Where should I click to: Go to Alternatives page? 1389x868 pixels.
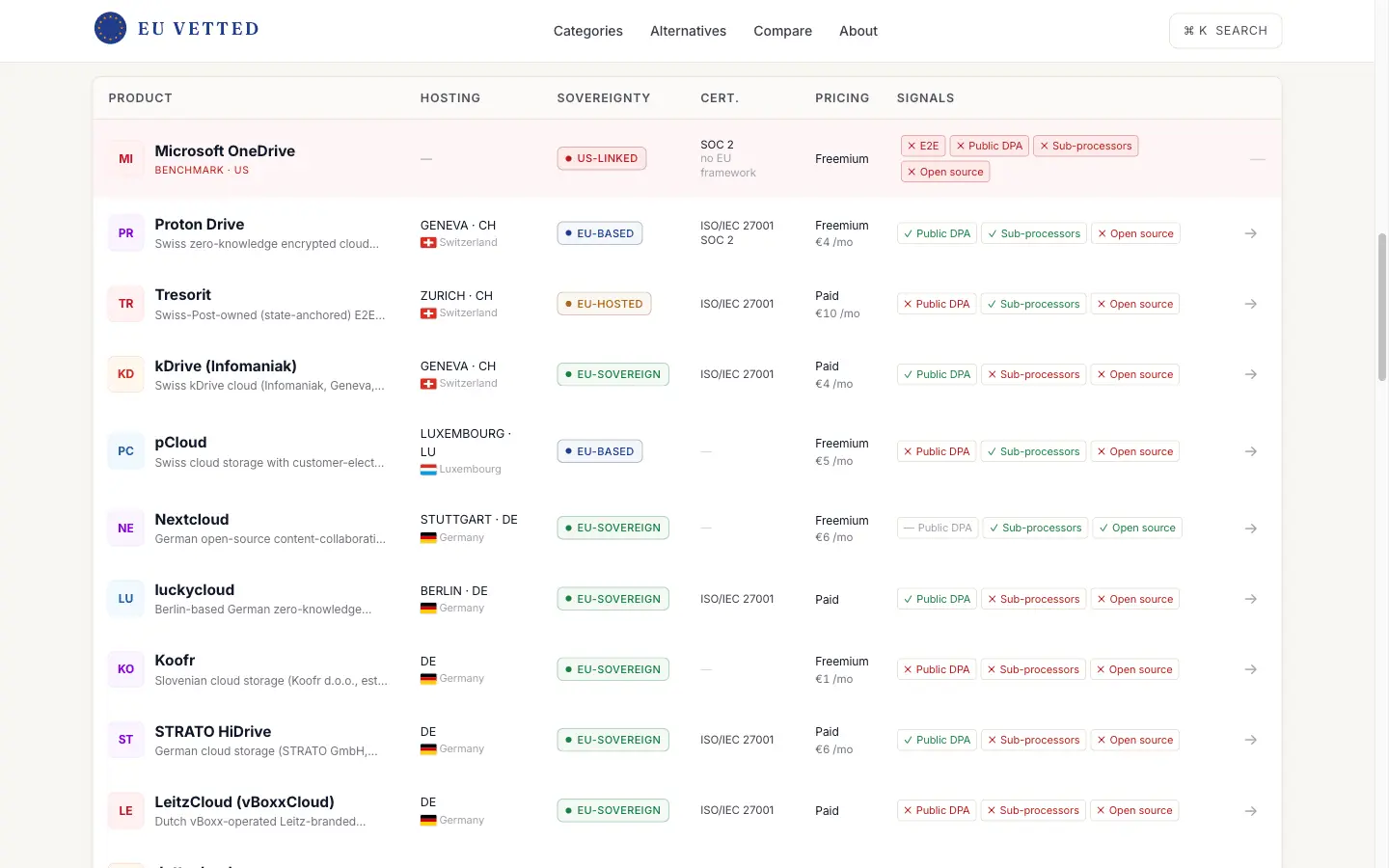pos(688,31)
